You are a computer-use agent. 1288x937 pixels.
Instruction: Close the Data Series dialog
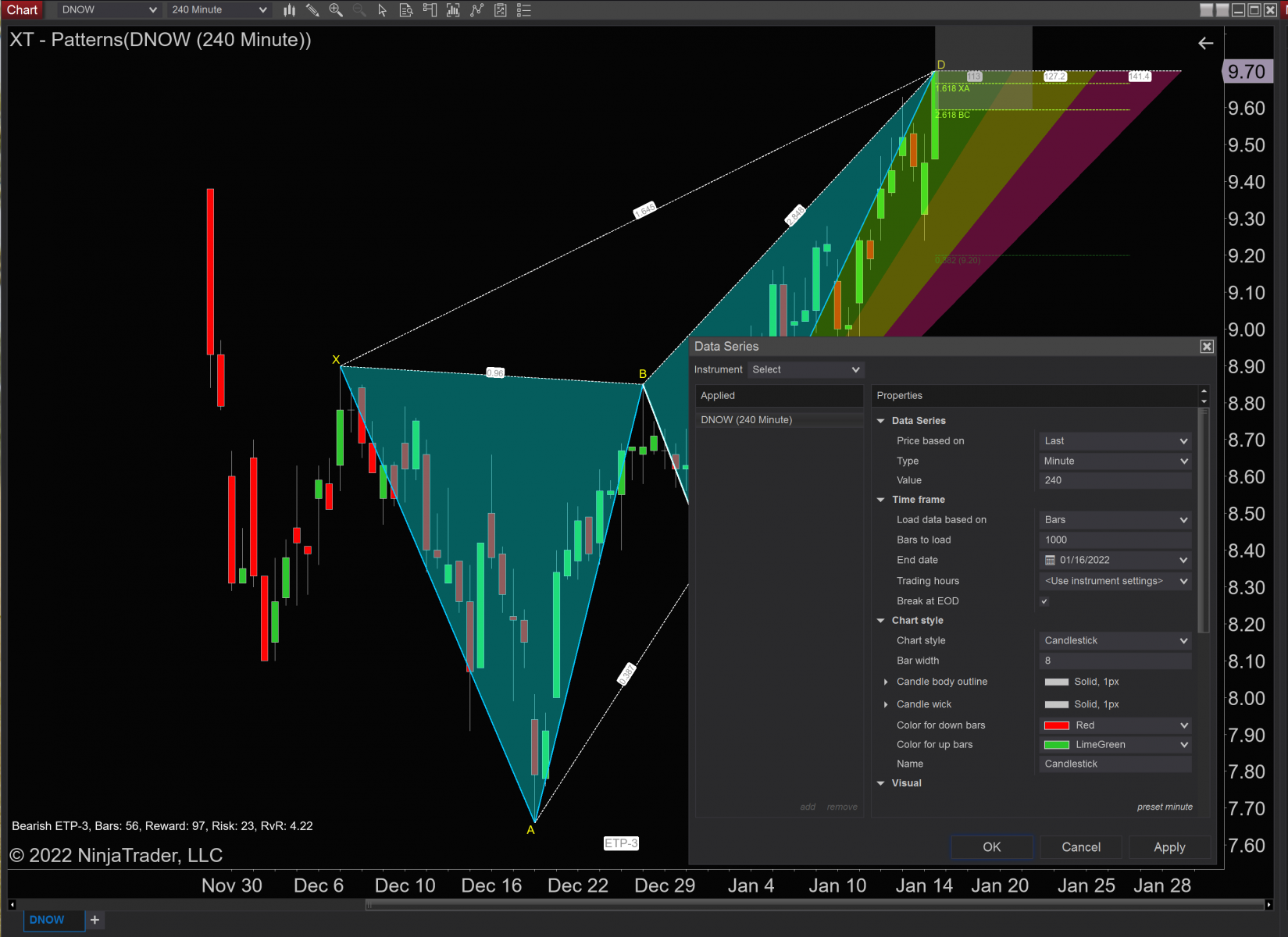pyautogui.click(x=1207, y=347)
